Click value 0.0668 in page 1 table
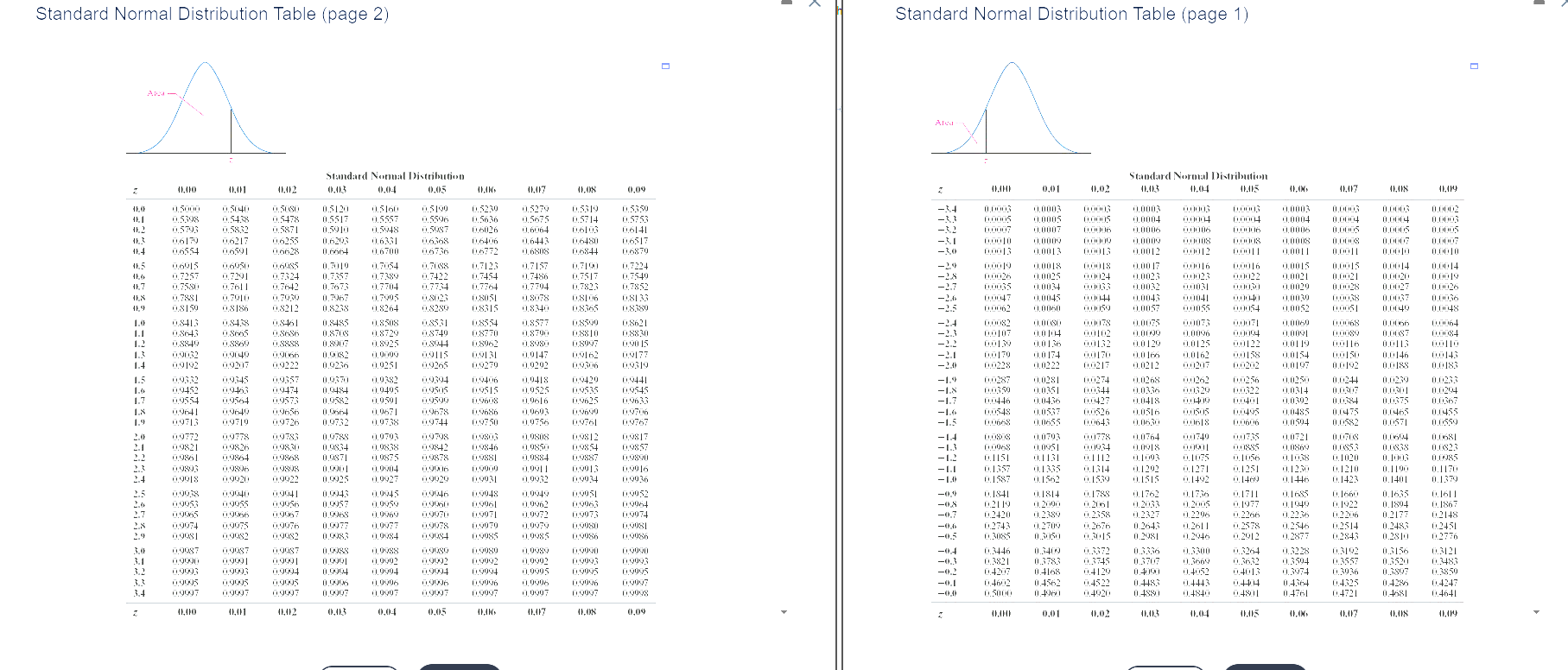The image size is (1568, 670). click(x=1000, y=422)
